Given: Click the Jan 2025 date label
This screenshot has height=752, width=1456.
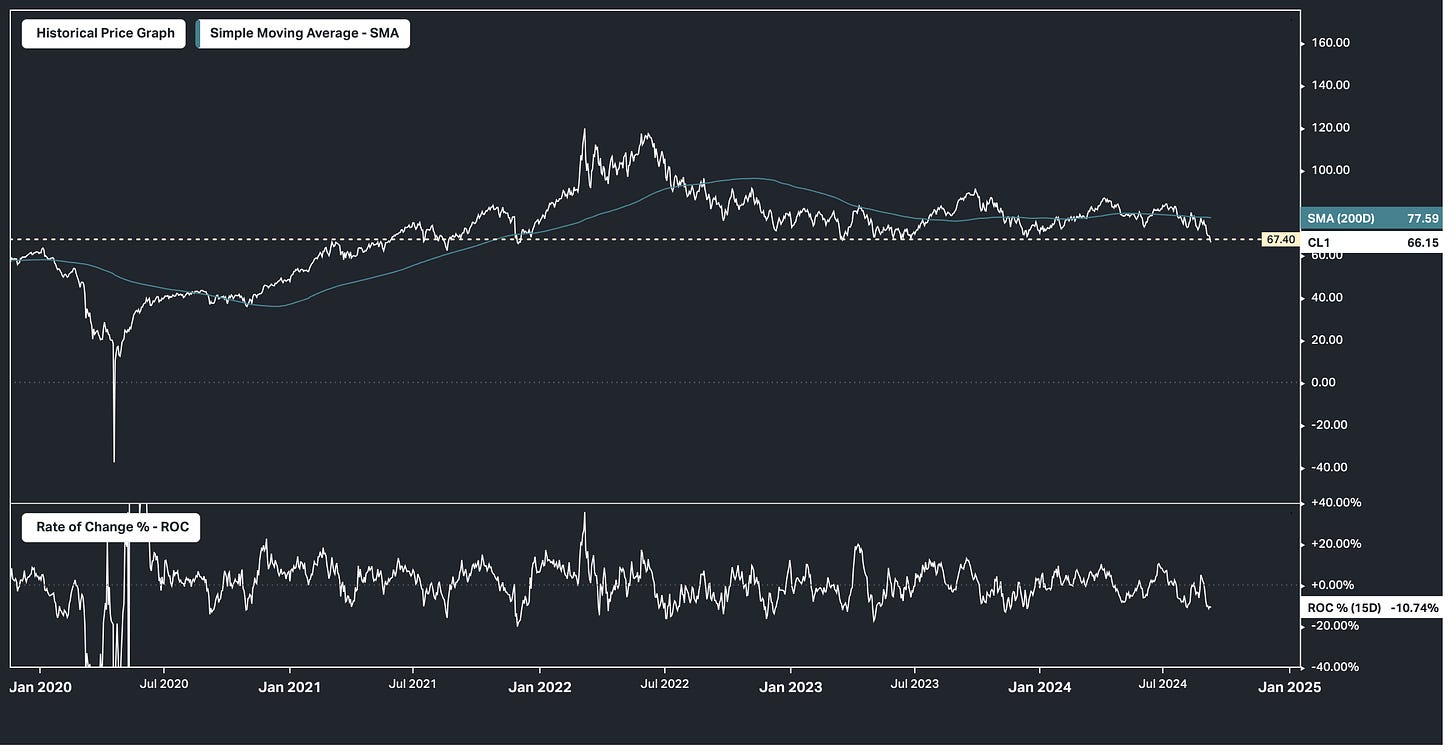Looking at the screenshot, I should pyautogui.click(x=1290, y=687).
